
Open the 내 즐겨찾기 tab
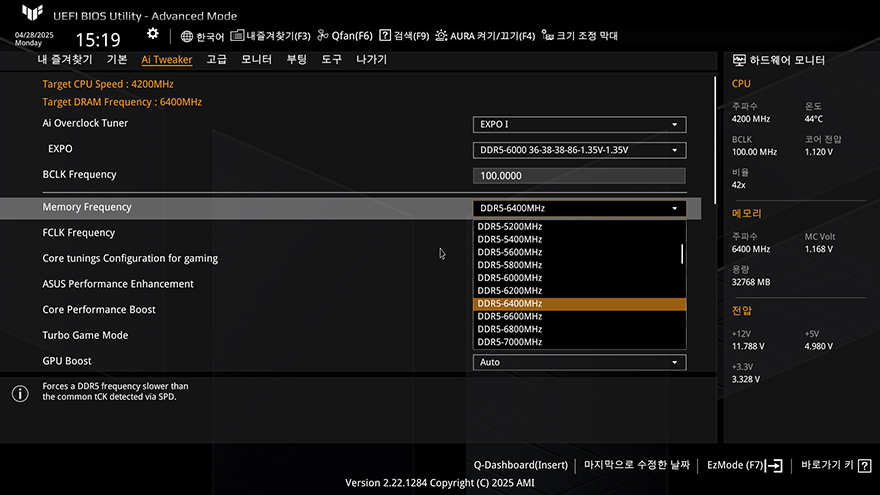click(65, 59)
